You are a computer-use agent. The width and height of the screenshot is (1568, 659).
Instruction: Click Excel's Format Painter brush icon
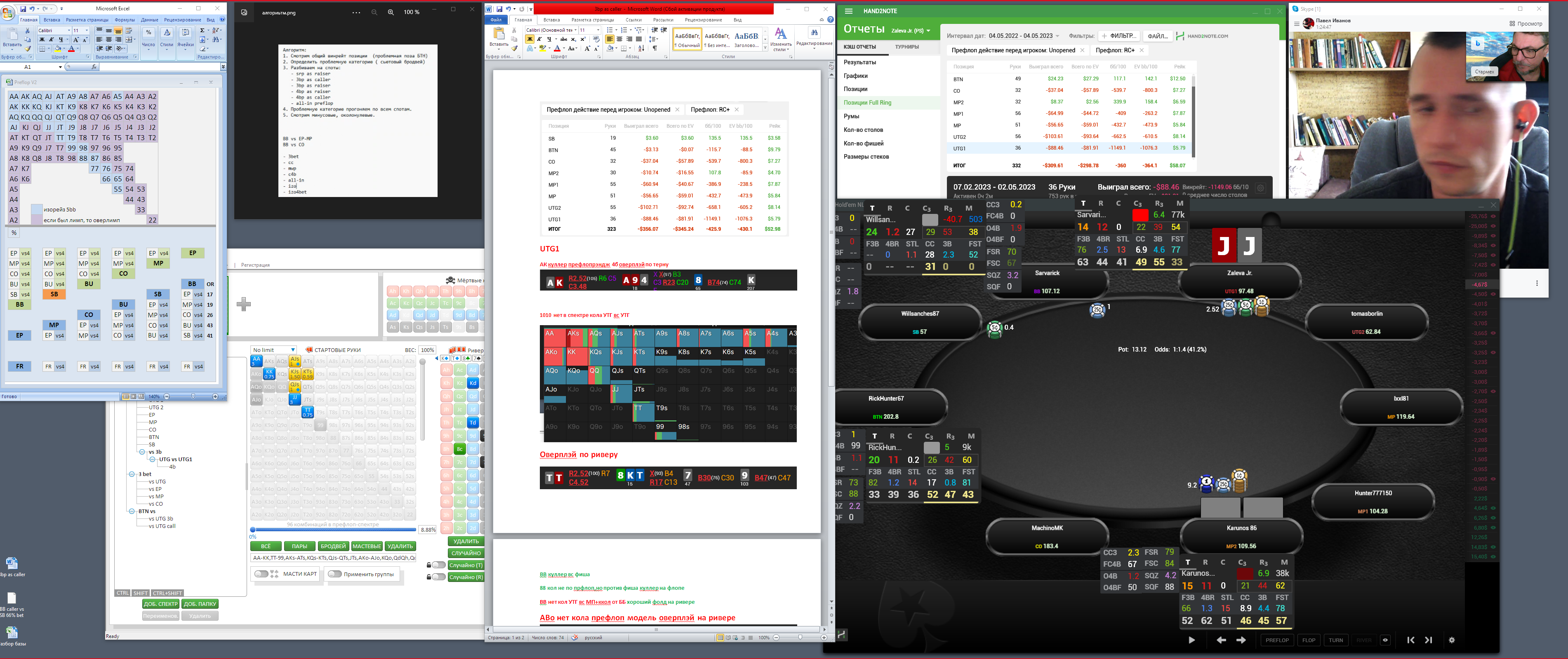27,49
